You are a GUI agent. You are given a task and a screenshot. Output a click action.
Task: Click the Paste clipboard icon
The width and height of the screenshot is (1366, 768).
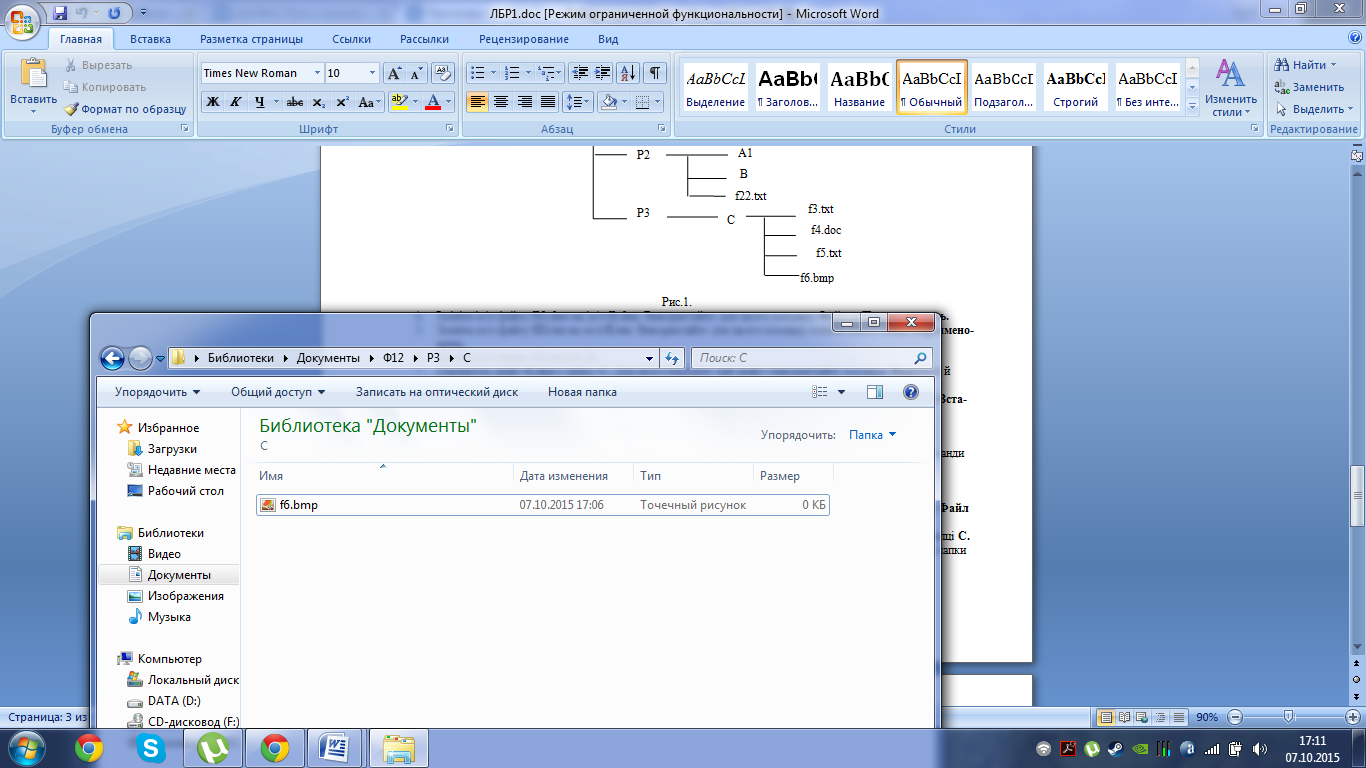pyautogui.click(x=34, y=76)
